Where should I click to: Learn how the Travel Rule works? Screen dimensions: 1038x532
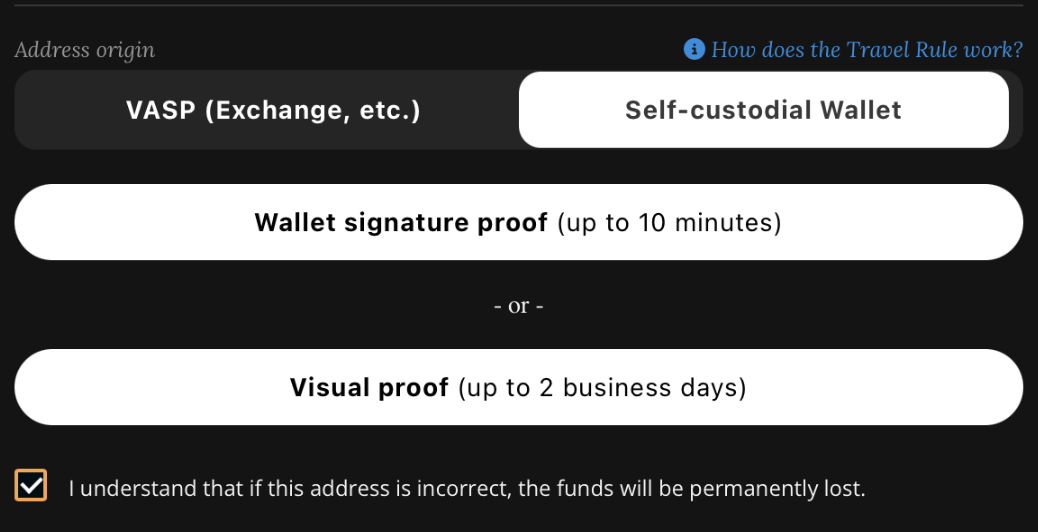point(866,49)
